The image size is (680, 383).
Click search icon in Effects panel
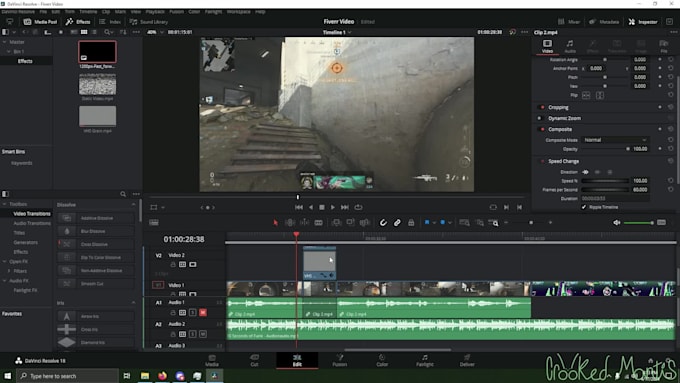click(x=123, y=194)
